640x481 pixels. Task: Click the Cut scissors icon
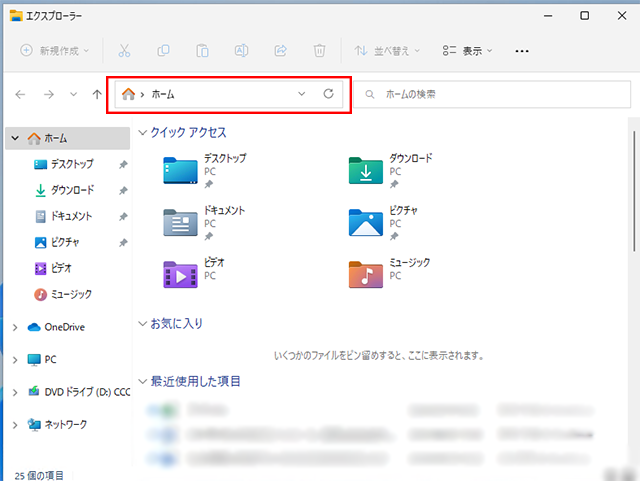click(x=124, y=51)
